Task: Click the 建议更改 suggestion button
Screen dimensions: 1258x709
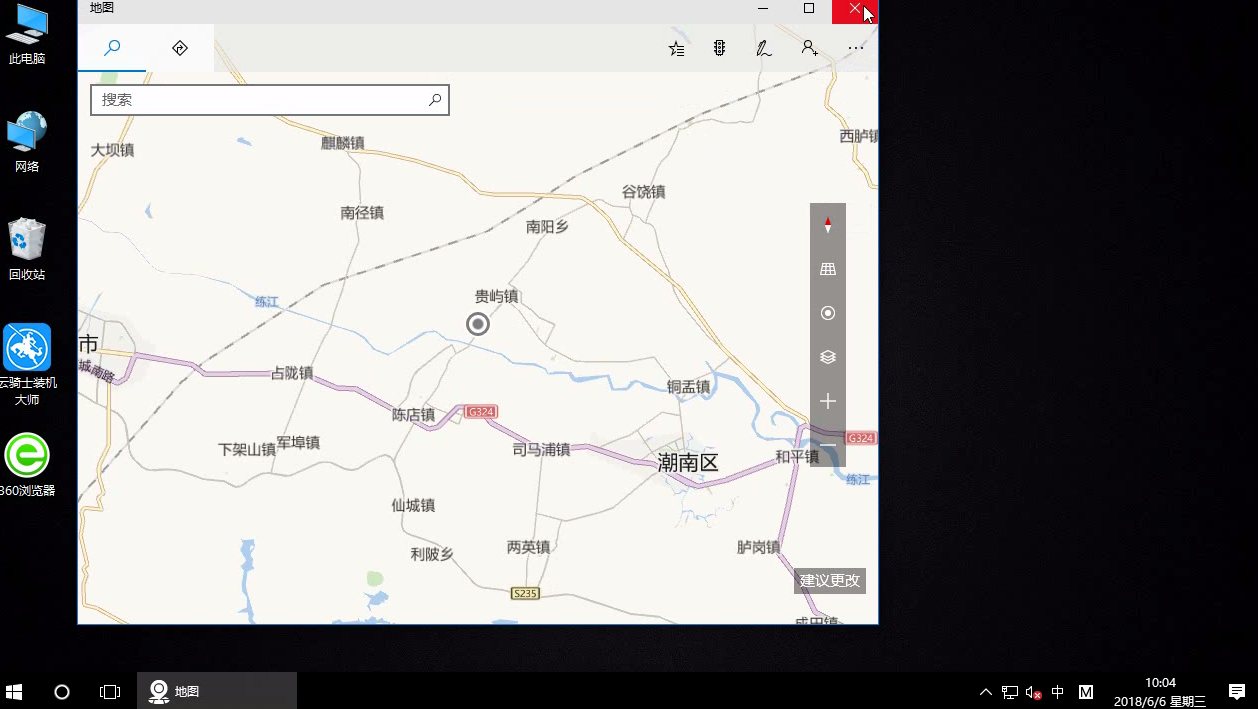Action: 828,580
